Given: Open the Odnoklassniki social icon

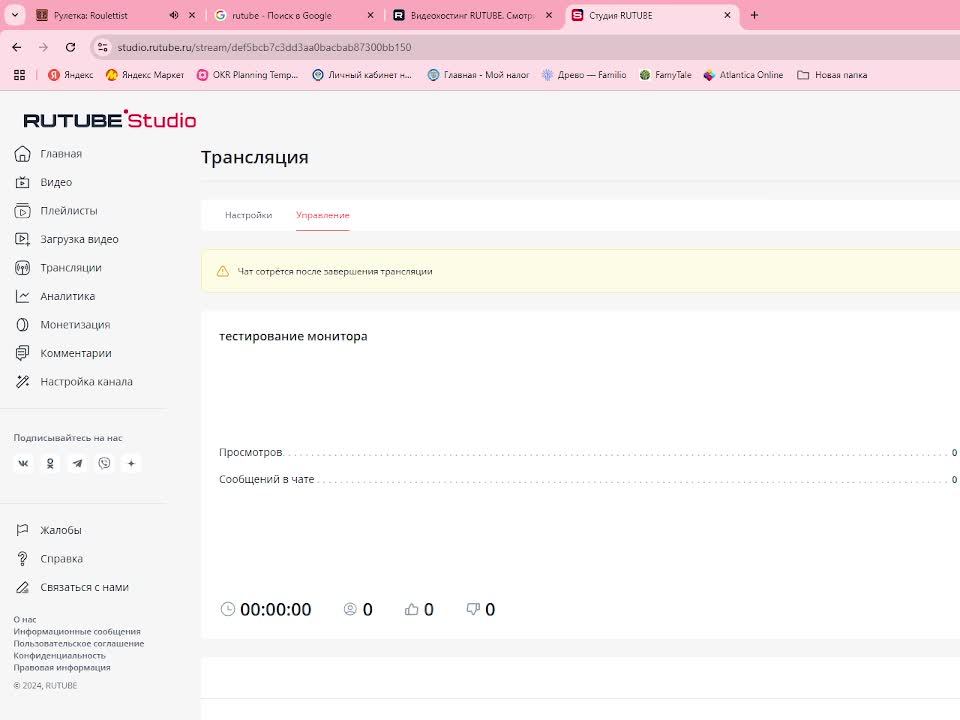Looking at the screenshot, I should click(50, 463).
